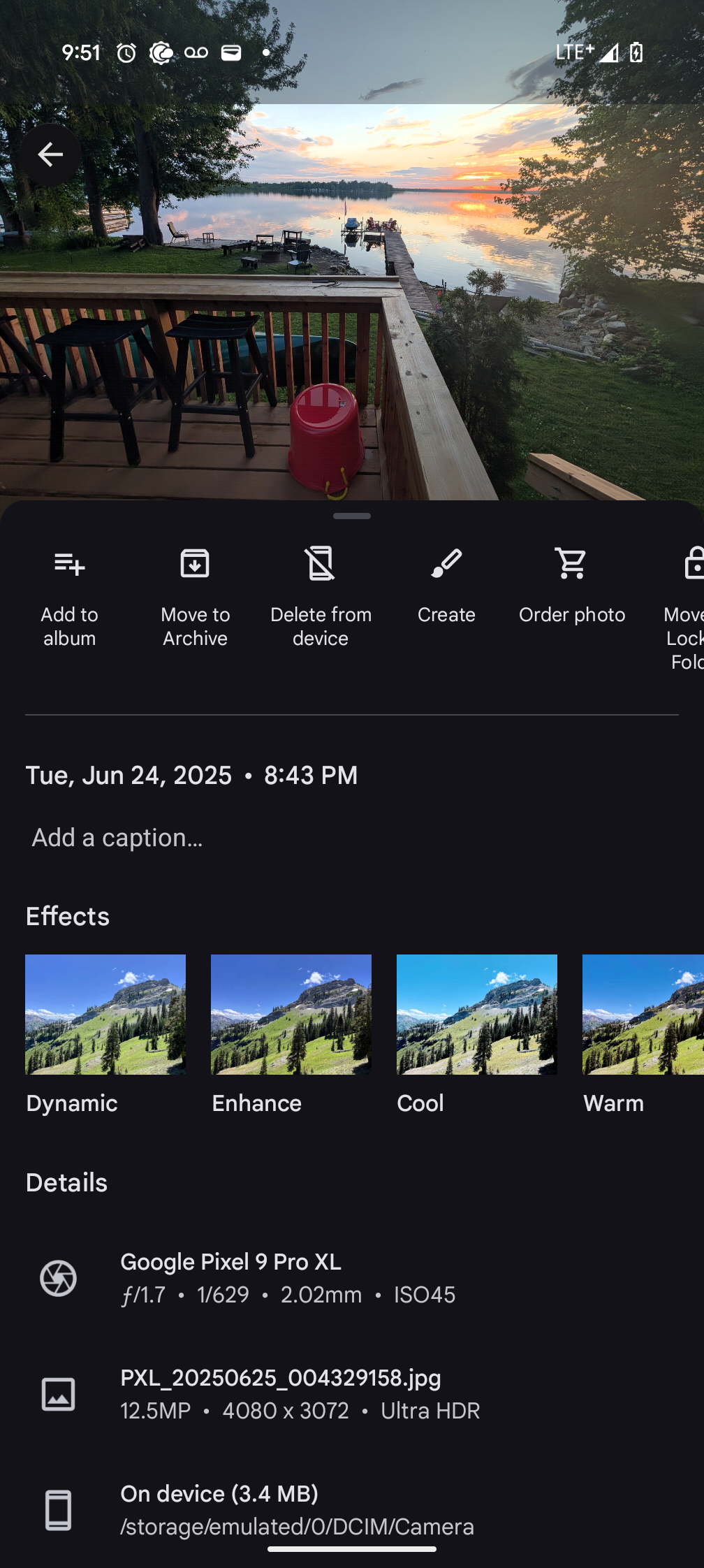The image size is (704, 1568).
Task: Apply the Enhance effect thumbnail
Action: tap(291, 1015)
